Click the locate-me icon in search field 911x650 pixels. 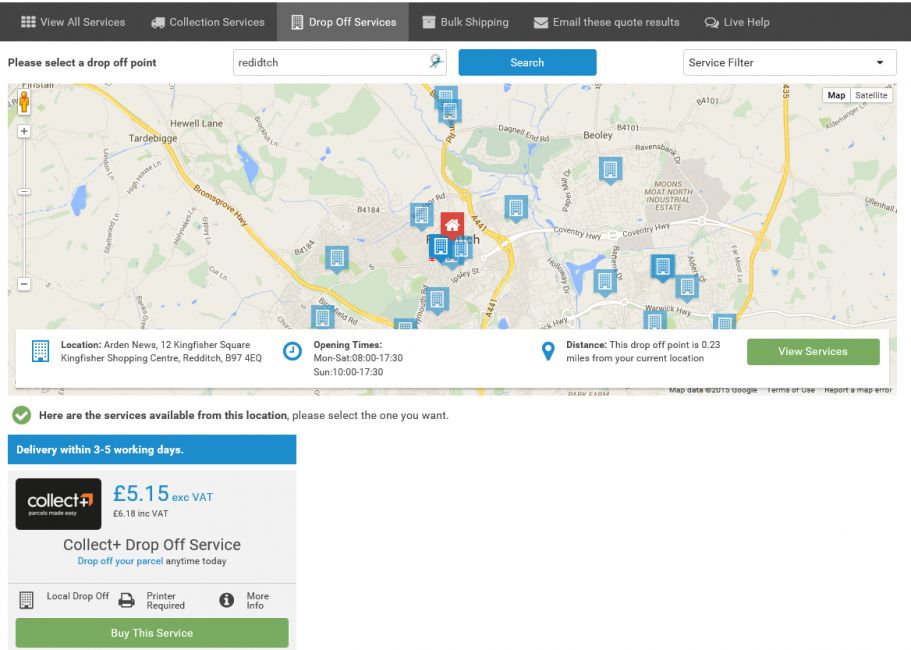[x=436, y=61]
